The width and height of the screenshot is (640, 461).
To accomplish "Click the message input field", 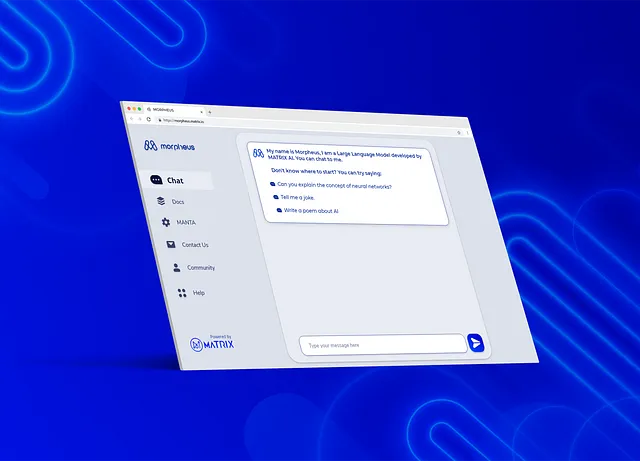I will [383, 345].
